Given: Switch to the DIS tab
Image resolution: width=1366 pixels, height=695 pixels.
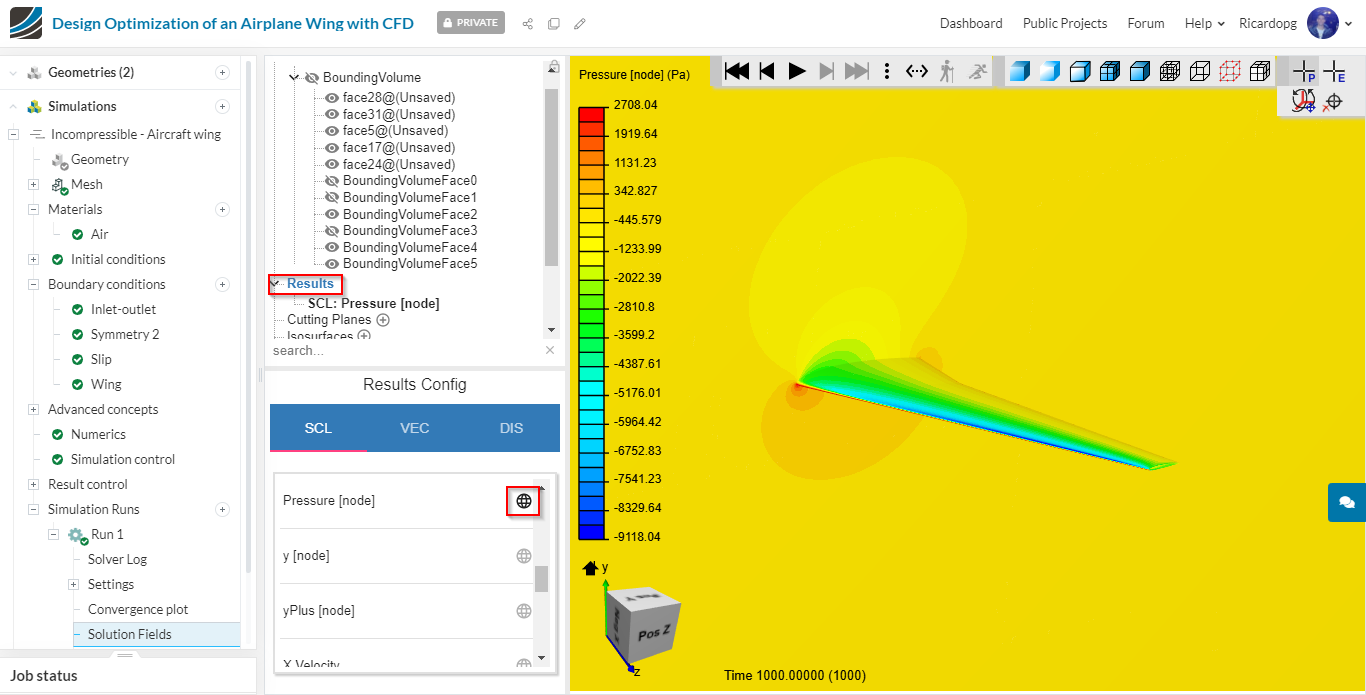Looking at the screenshot, I should pos(511,428).
